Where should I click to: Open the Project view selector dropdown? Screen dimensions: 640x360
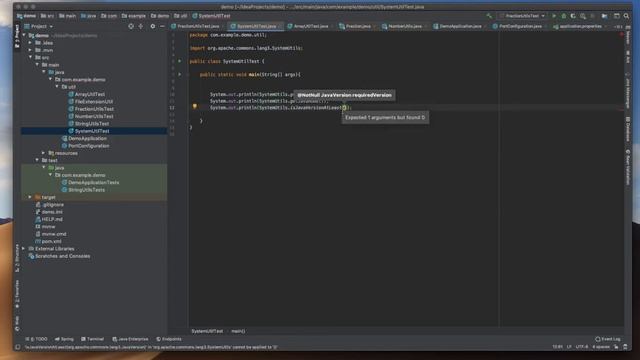39,27
